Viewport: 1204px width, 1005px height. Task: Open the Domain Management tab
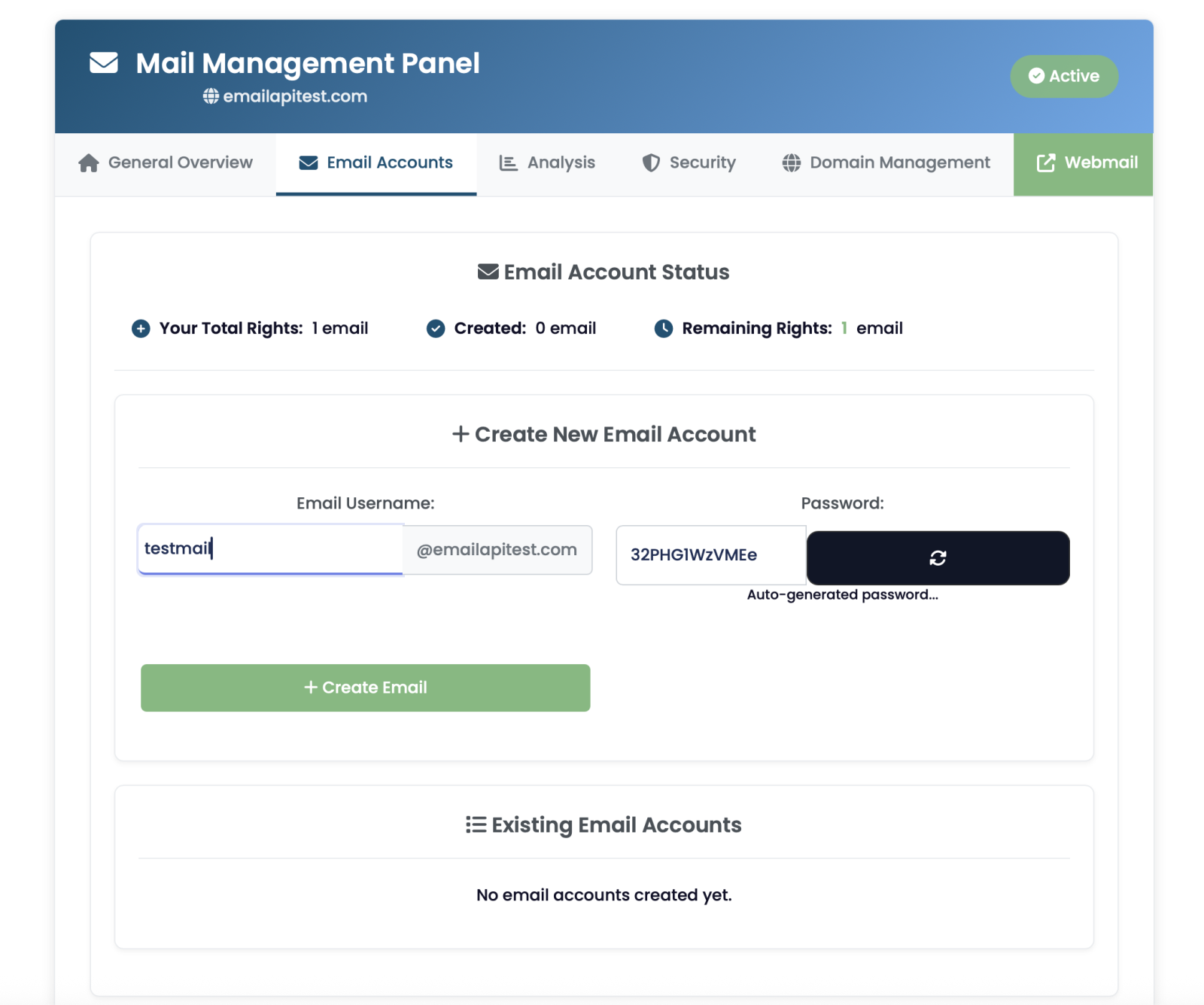[886, 163]
